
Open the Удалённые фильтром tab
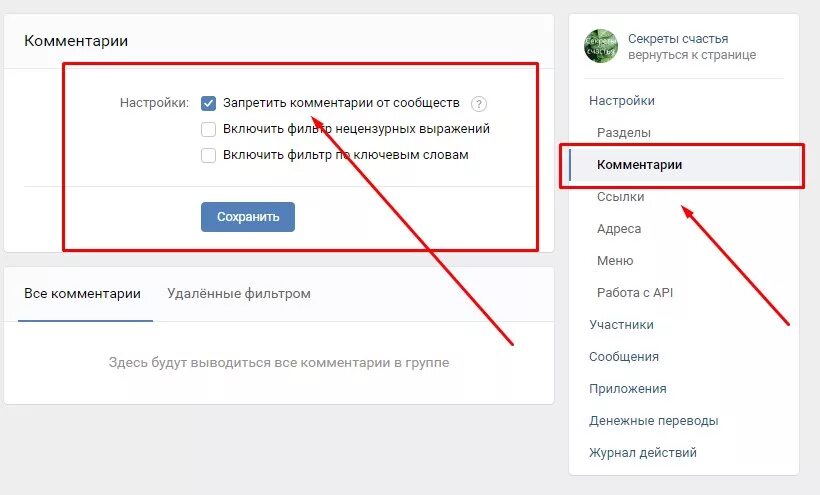click(x=239, y=294)
